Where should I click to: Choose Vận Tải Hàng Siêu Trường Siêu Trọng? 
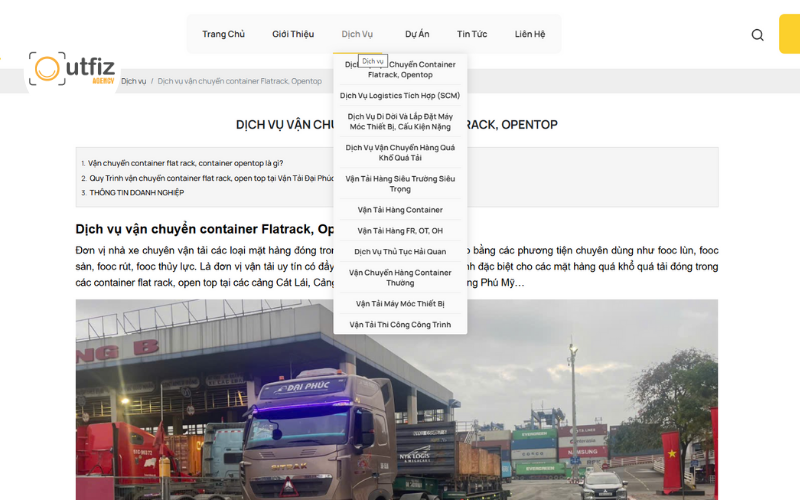coord(400,184)
